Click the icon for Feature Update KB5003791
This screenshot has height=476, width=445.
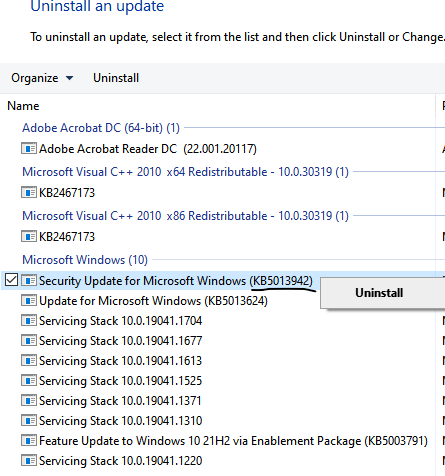point(29,441)
